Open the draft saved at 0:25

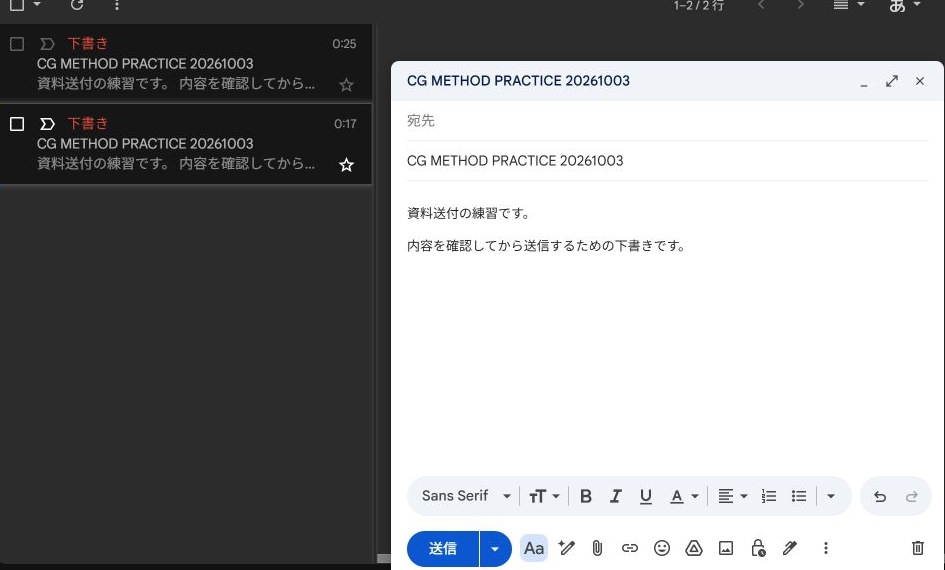pos(186,63)
